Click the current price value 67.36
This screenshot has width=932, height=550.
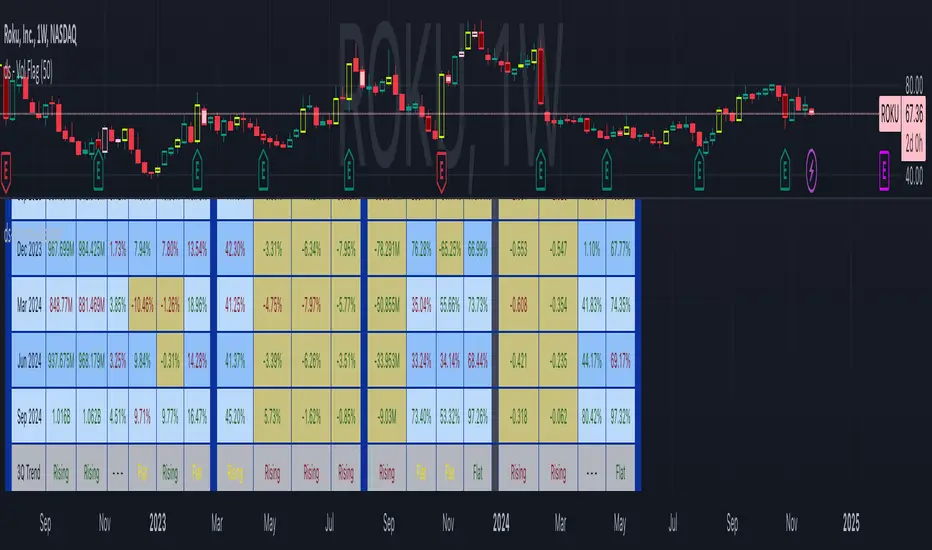(914, 113)
